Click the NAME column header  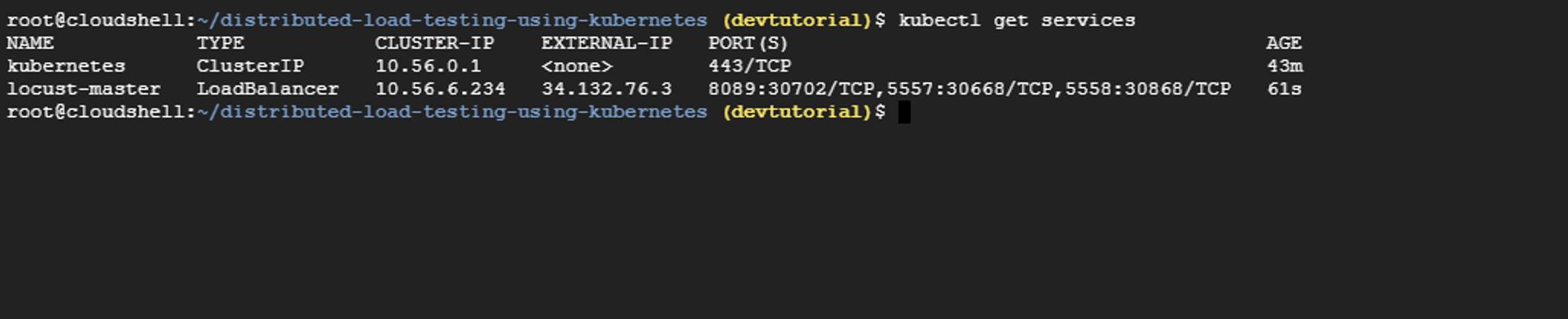pyautogui.click(x=31, y=43)
